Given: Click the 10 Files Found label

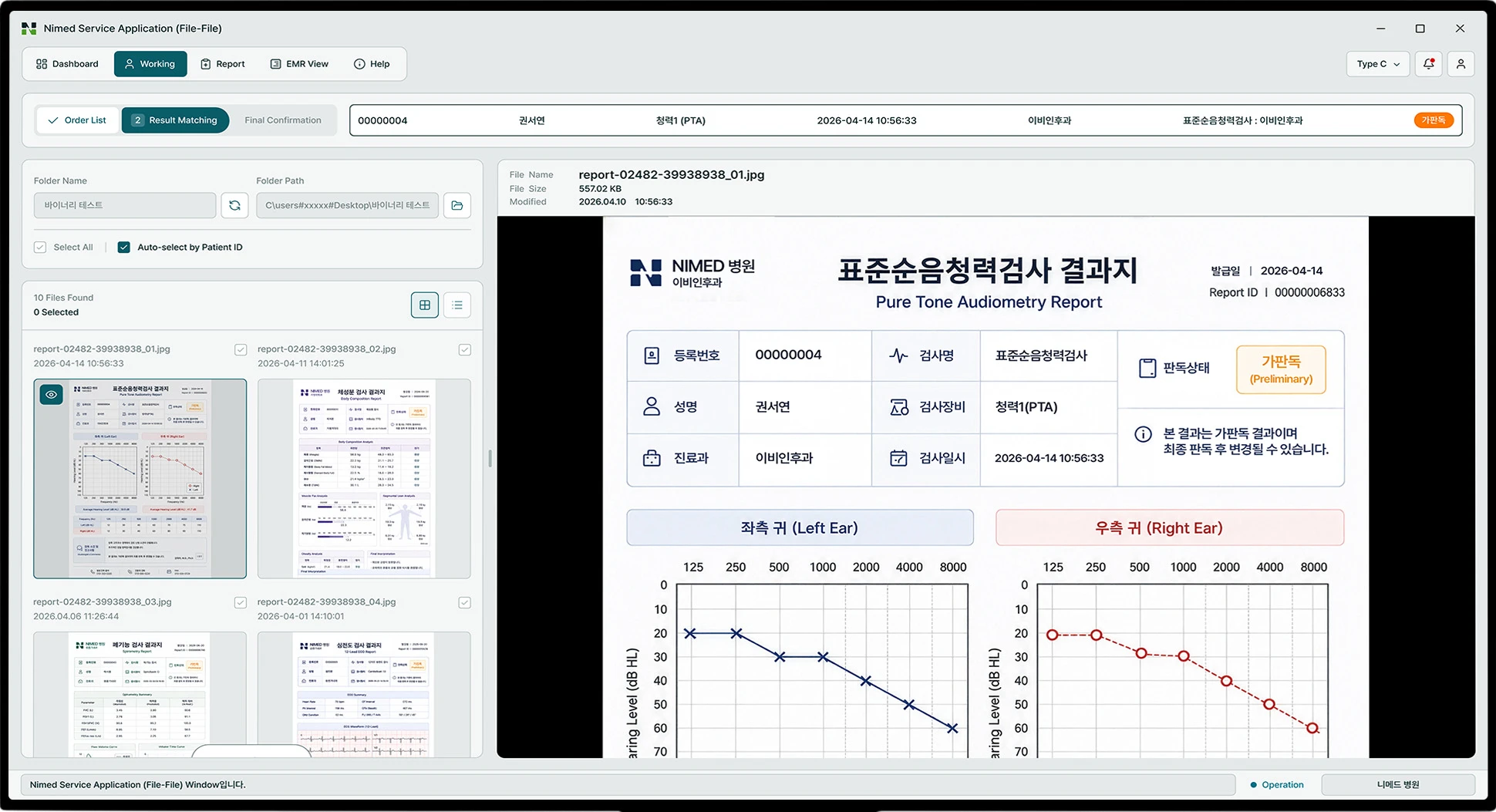Looking at the screenshot, I should pyautogui.click(x=63, y=298).
